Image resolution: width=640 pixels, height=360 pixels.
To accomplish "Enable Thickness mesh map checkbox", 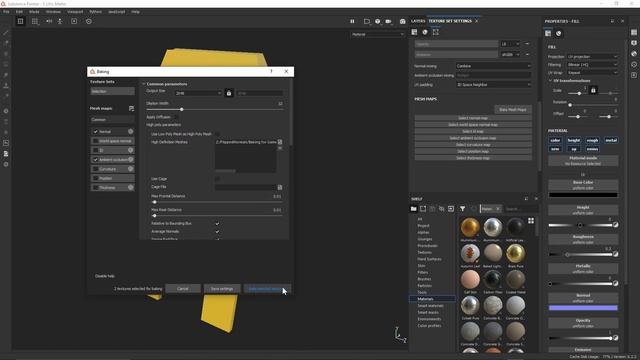I will click(x=96, y=188).
